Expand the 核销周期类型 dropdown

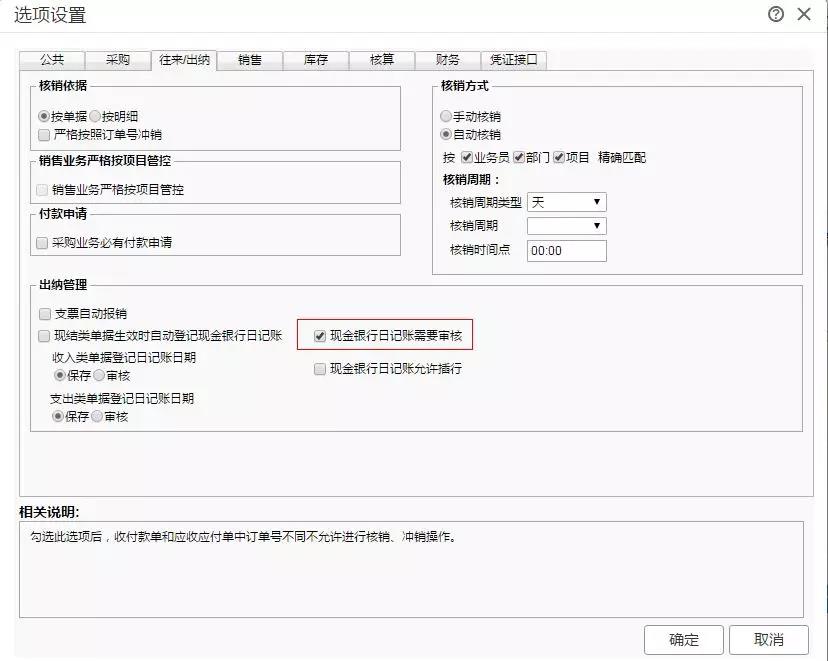pos(566,202)
